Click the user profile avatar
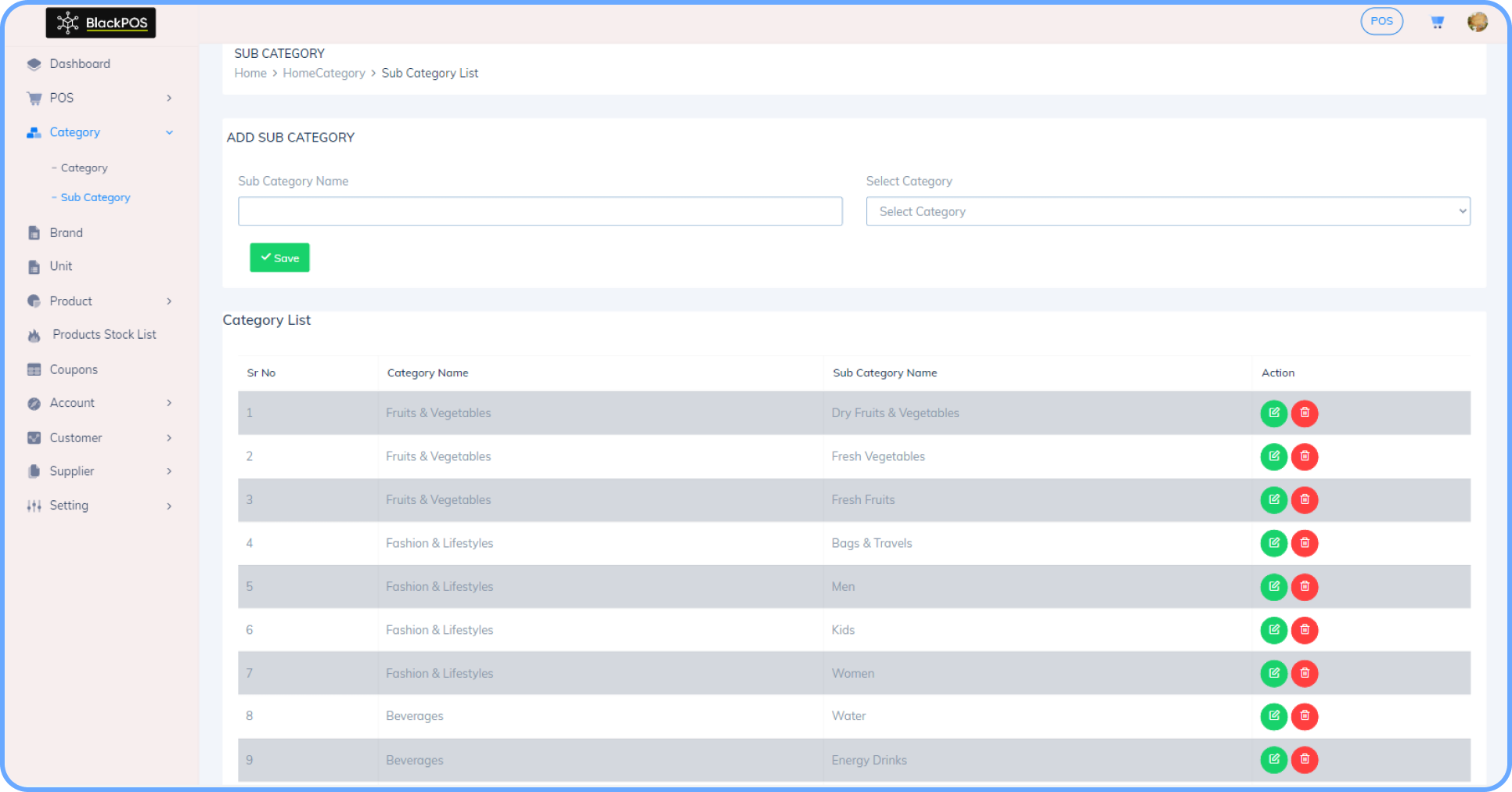Screen dimensions: 1512x792 click(1478, 21)
